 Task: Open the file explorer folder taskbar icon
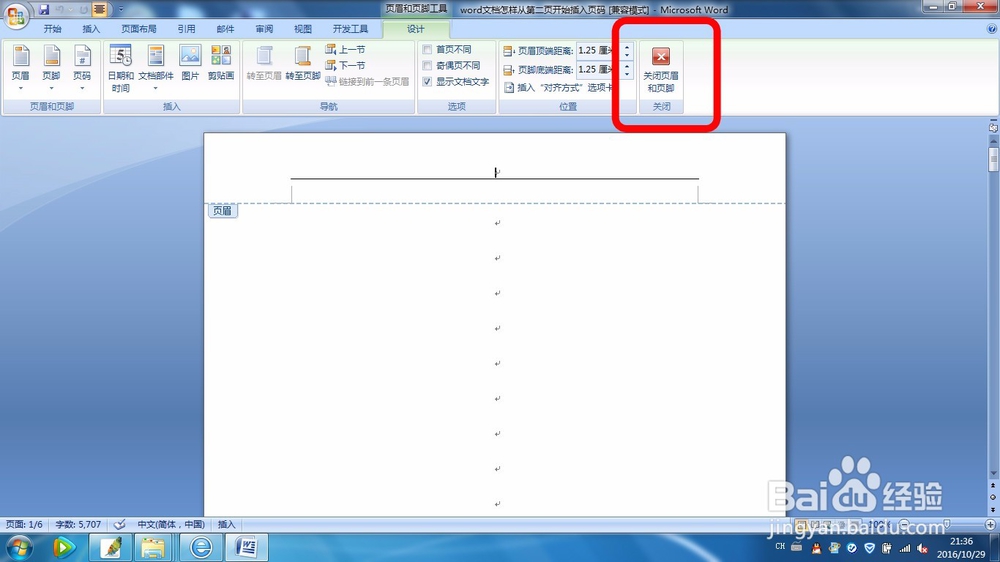(153, 548)
